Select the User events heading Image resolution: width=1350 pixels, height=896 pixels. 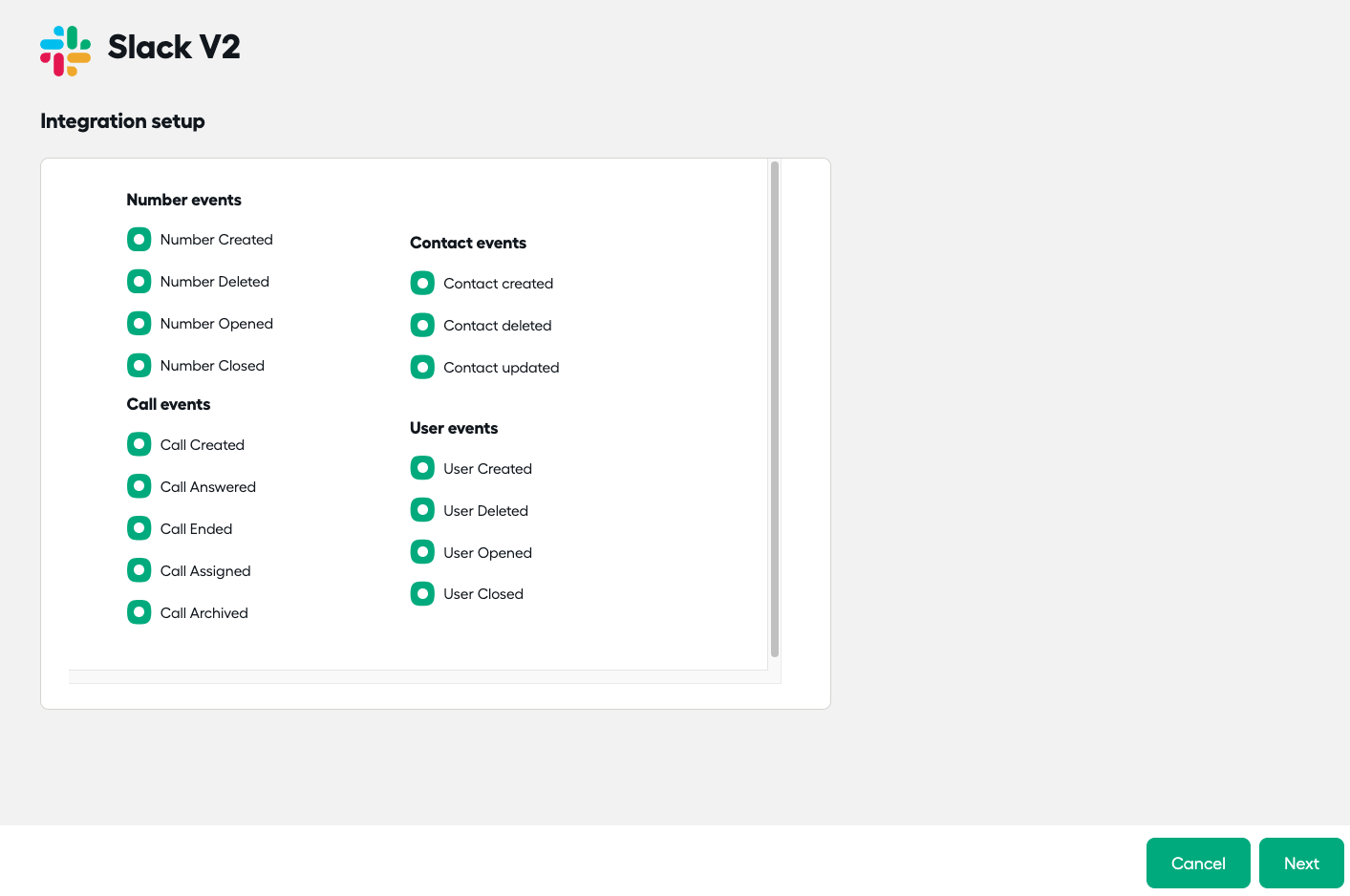click(x=454, y=428)
